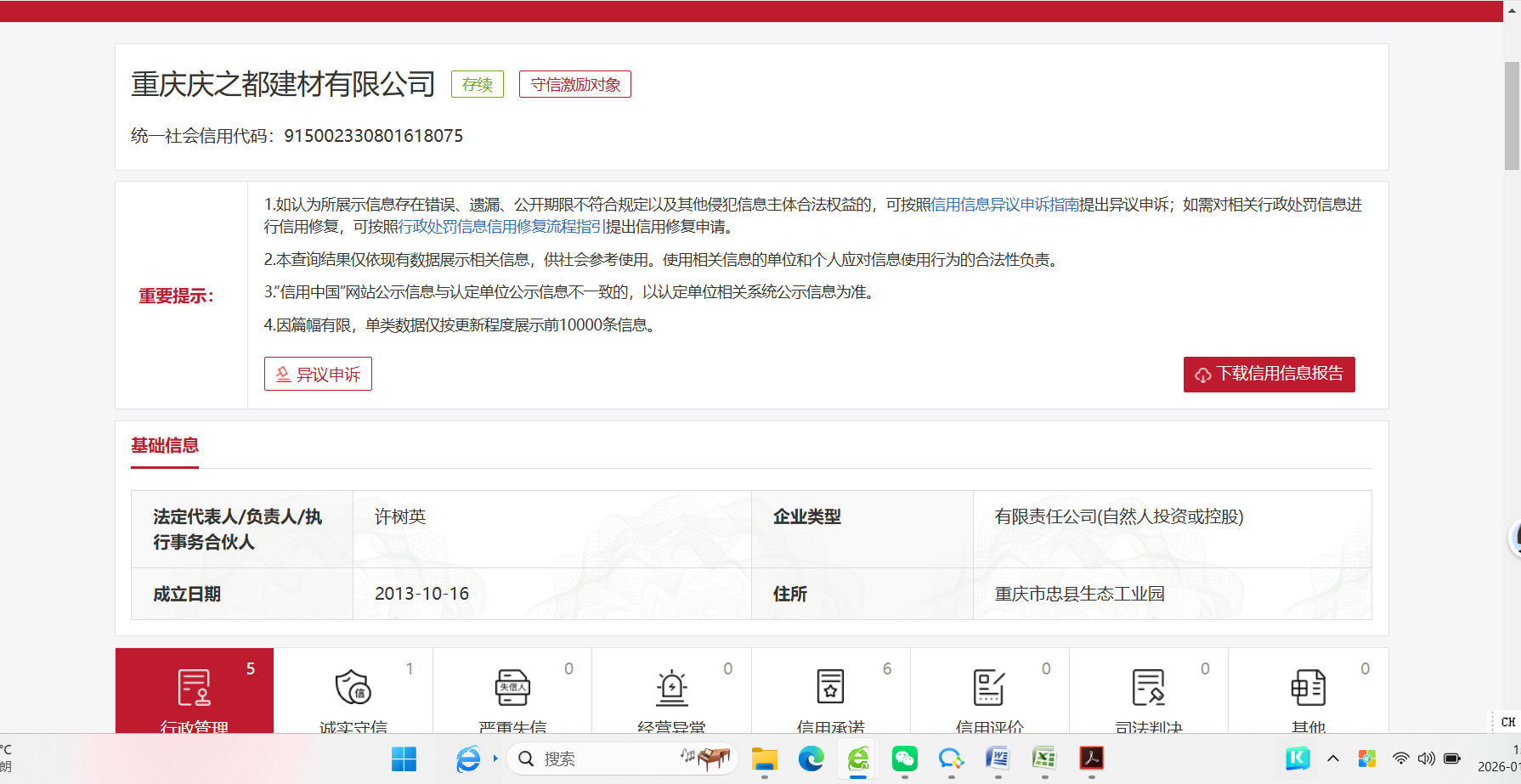Select the 诚实守信 shield icon
The width and height of the screenshot is (1521, 784).
[x=353, y=688]
